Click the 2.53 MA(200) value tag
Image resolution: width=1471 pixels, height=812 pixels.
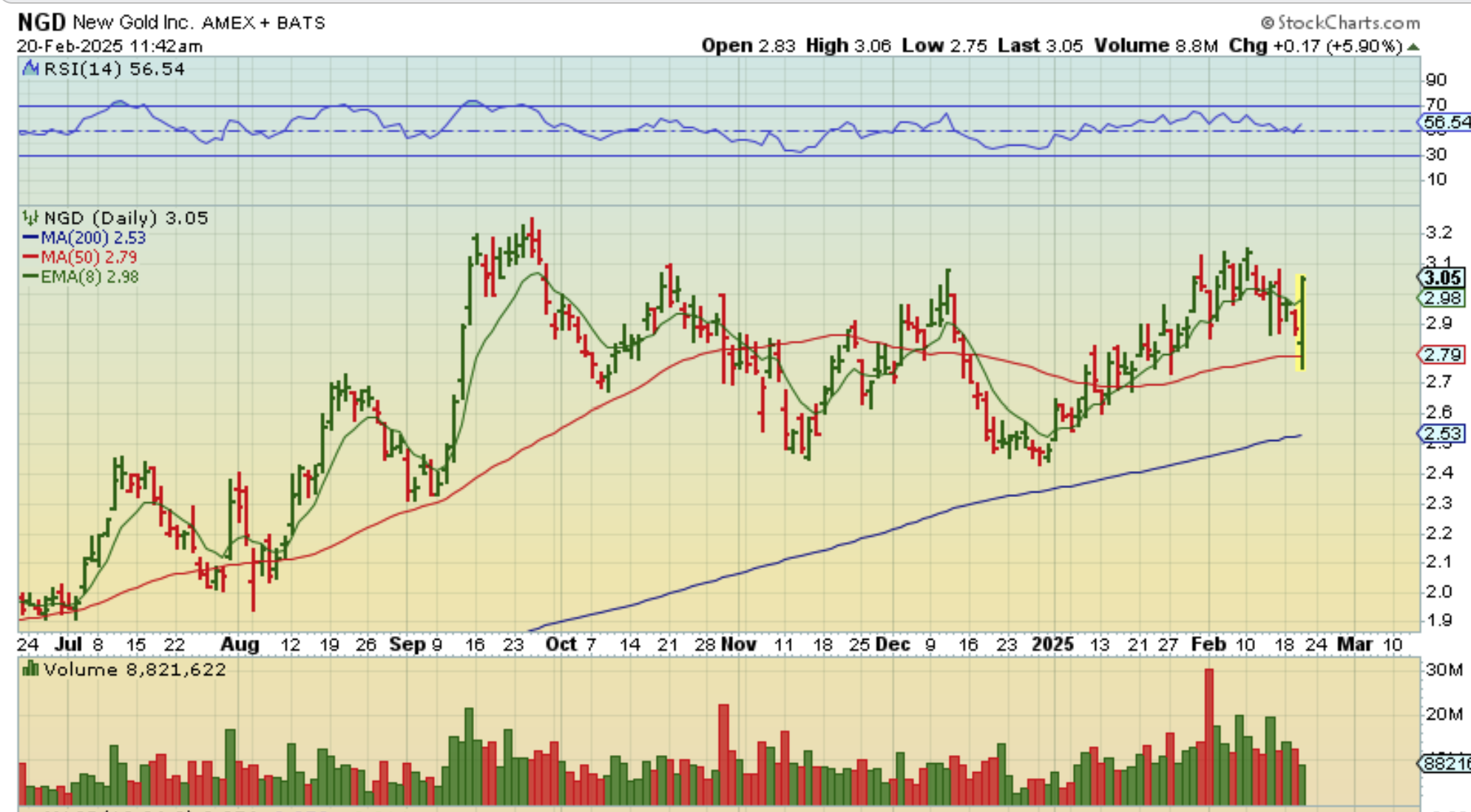[x=1443, y=433]
